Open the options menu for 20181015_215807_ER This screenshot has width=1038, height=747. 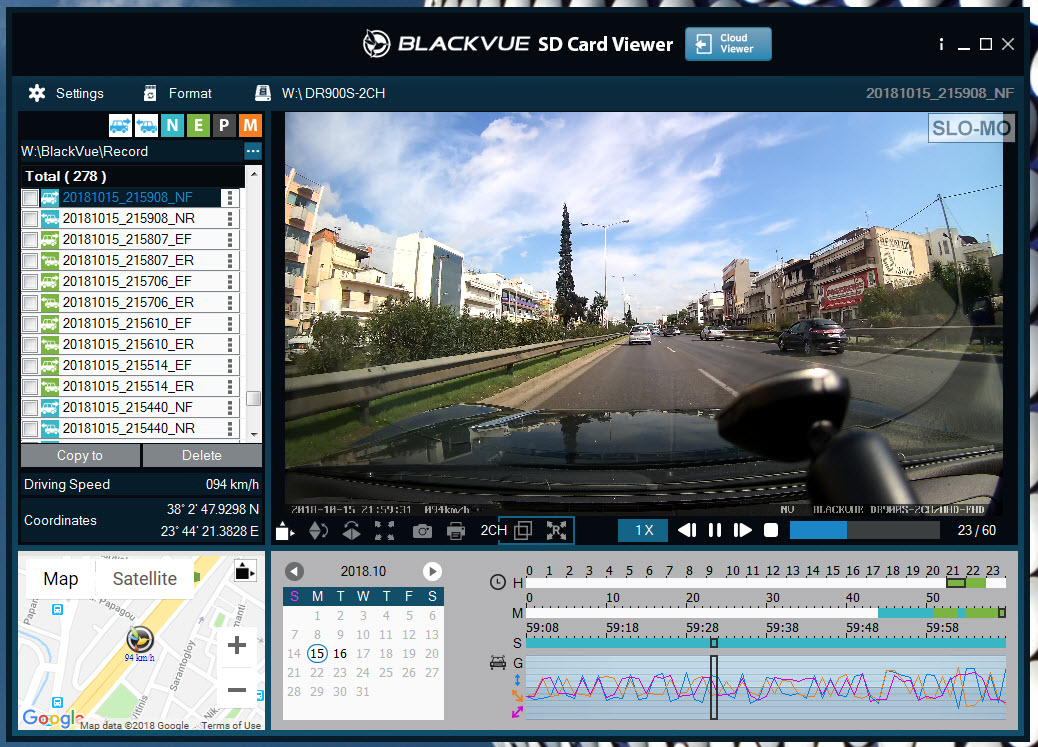coord(230,260)
